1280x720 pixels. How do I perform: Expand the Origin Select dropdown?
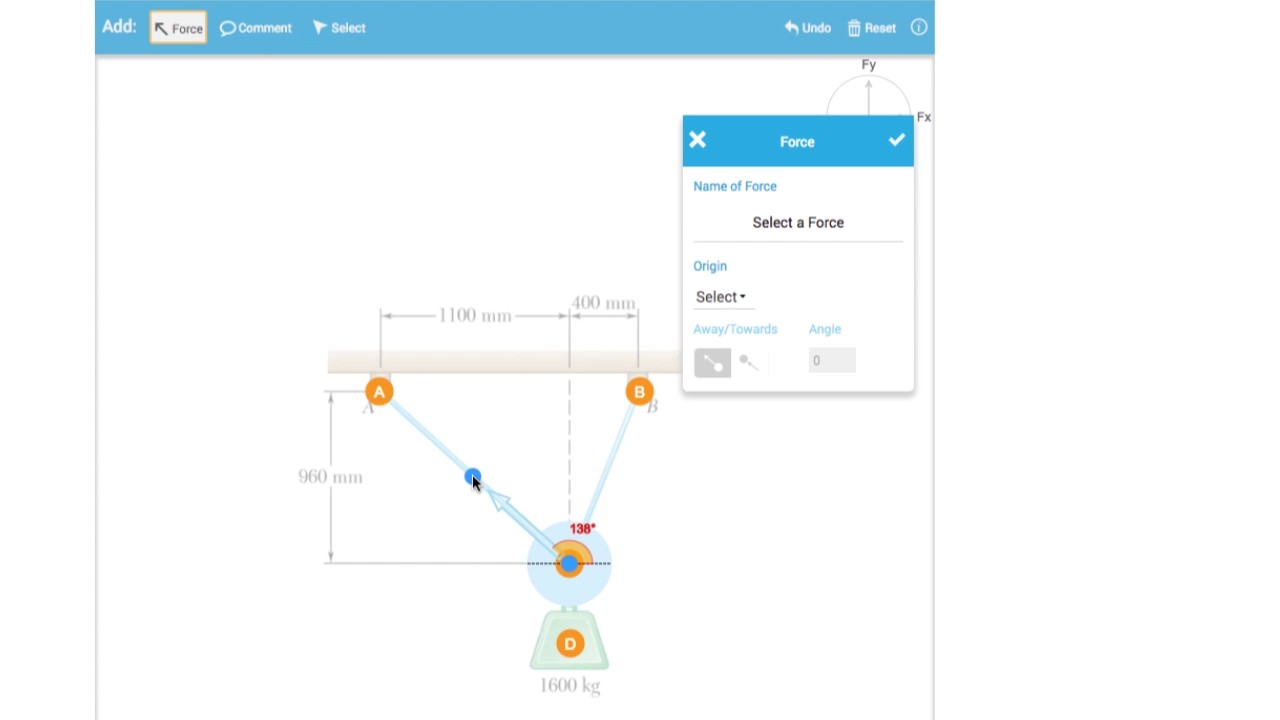pos(720,297)
